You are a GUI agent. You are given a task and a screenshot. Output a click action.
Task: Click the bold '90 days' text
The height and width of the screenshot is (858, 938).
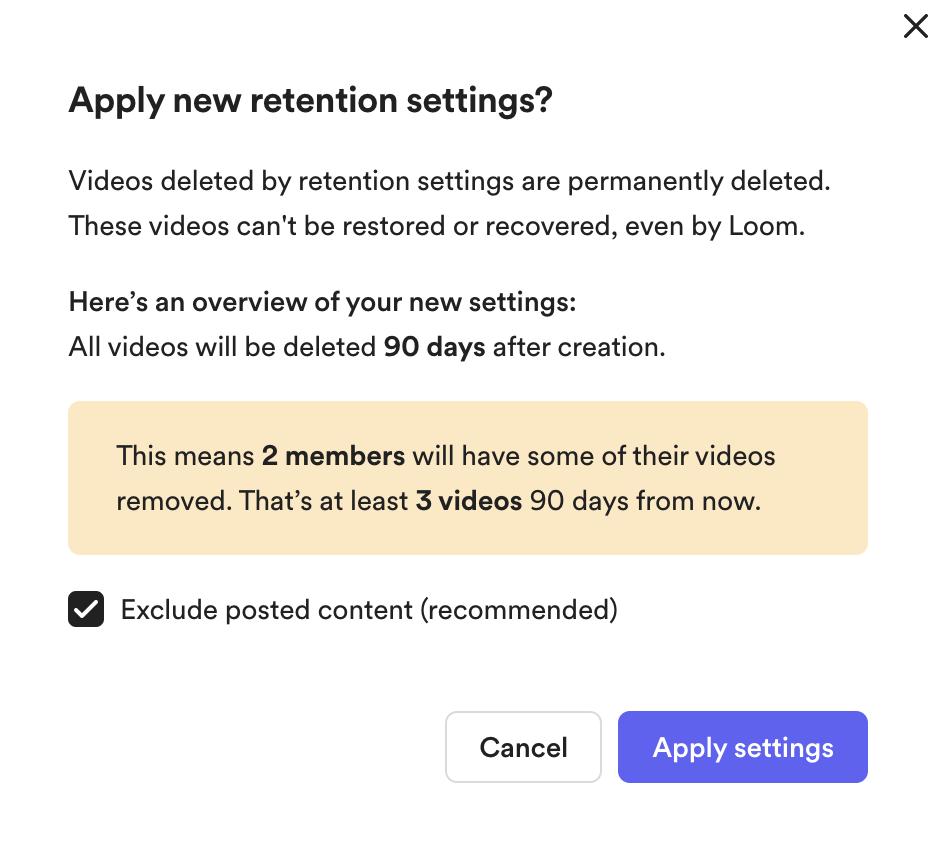[434, 347]
